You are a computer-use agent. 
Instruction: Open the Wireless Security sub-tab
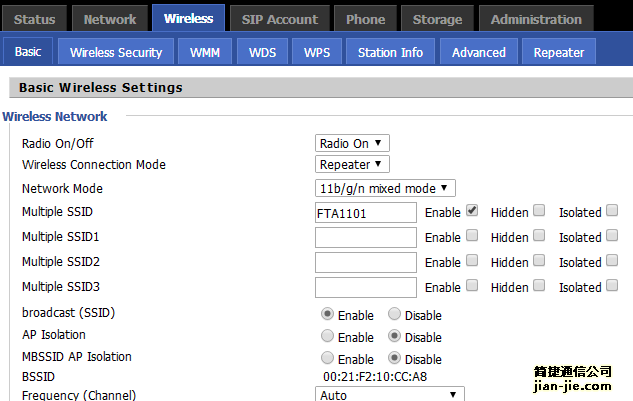click(x=116, y=52)
